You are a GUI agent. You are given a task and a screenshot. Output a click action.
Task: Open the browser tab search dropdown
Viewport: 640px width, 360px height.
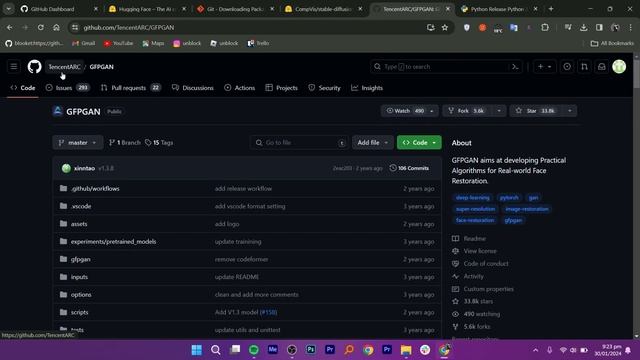pos(9,9)
